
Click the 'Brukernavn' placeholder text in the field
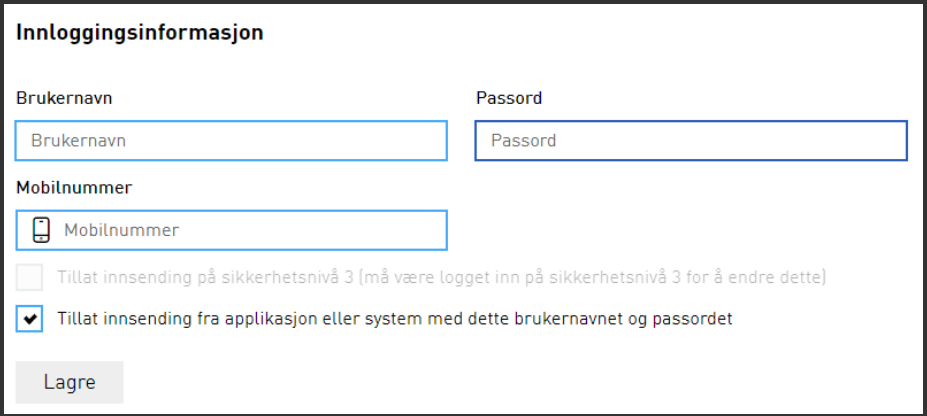[78, 141]
